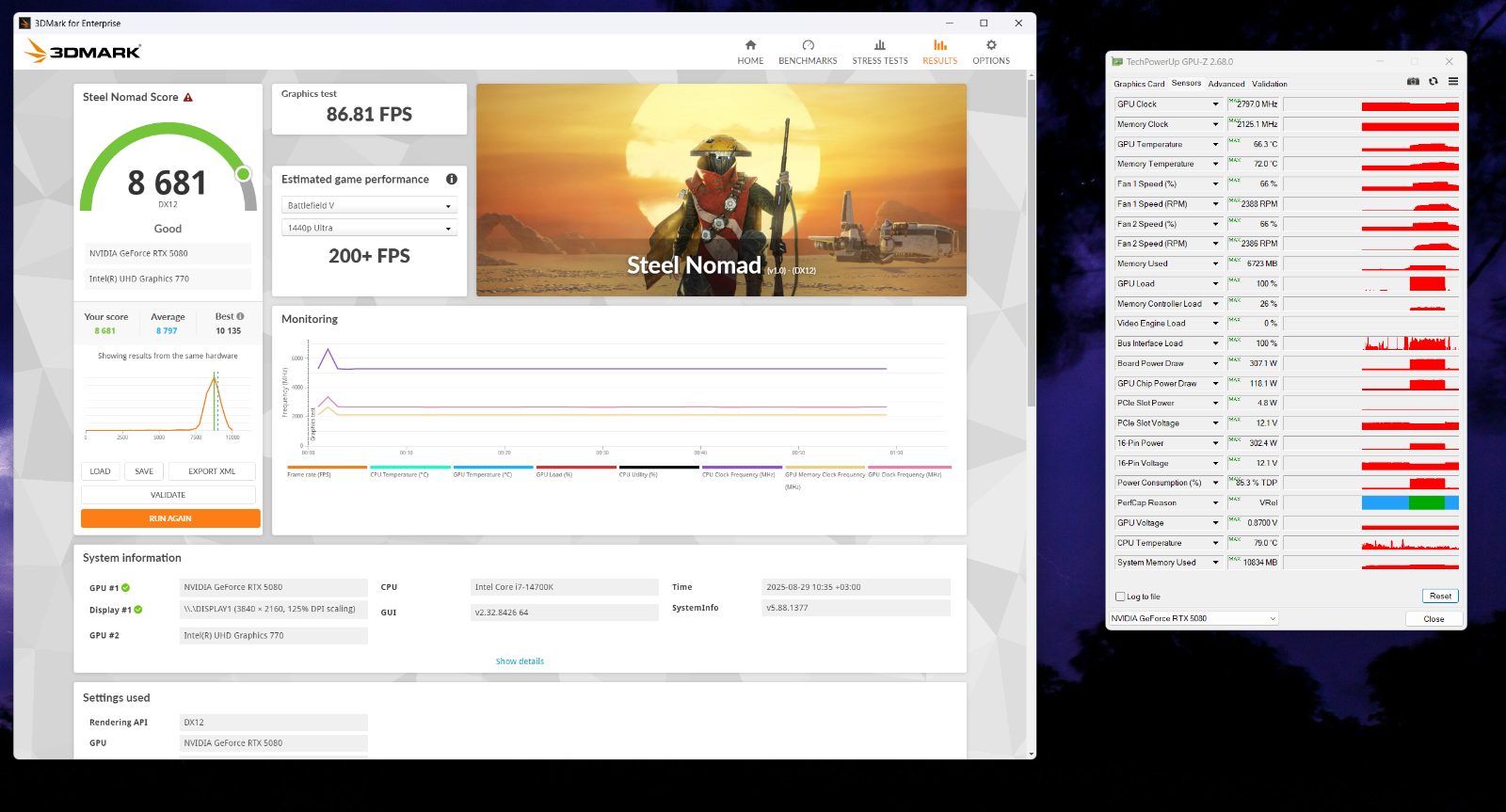Open the Battlefield V game dropdown
This screenshot has width=1506, height=812.
369,205
